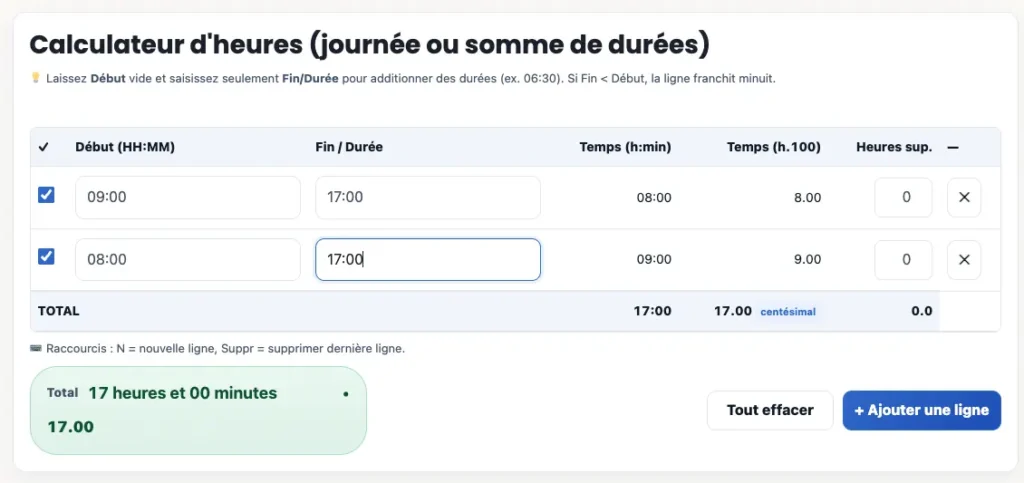This screenshot has height=483, width=1024.
Task: Click the green Total summary box
Action: 198,410
